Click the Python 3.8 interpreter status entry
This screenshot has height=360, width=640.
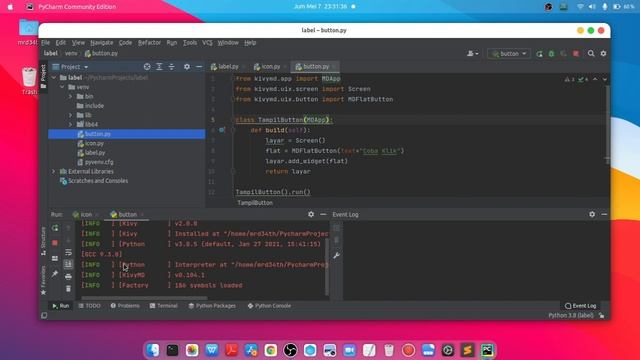571,316
